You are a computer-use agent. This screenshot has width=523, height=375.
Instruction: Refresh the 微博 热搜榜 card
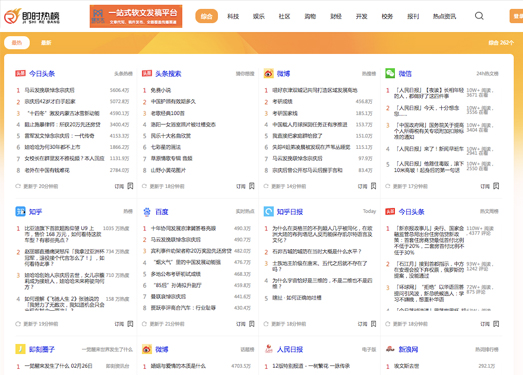coord(266,186)
